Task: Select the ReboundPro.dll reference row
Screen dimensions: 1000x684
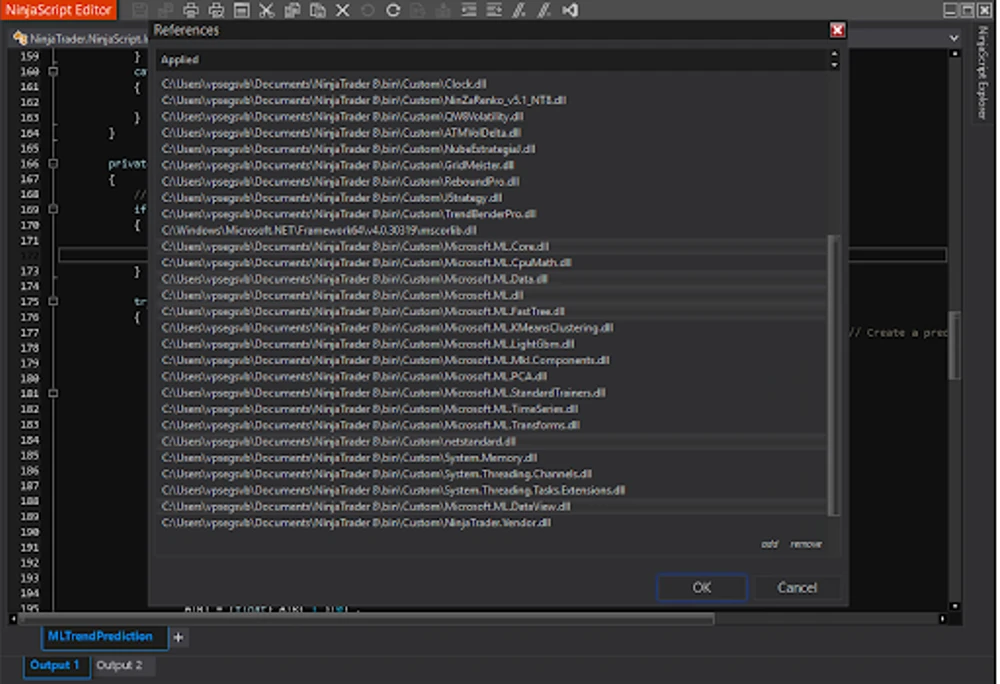Action: (491, 182)
